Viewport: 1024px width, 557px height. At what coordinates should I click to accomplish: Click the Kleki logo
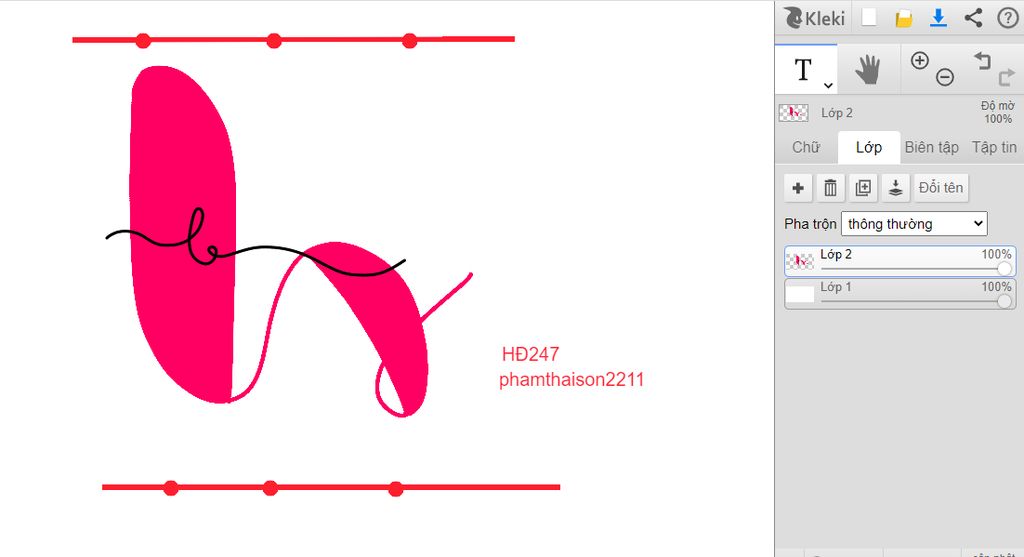pos(814,18)
